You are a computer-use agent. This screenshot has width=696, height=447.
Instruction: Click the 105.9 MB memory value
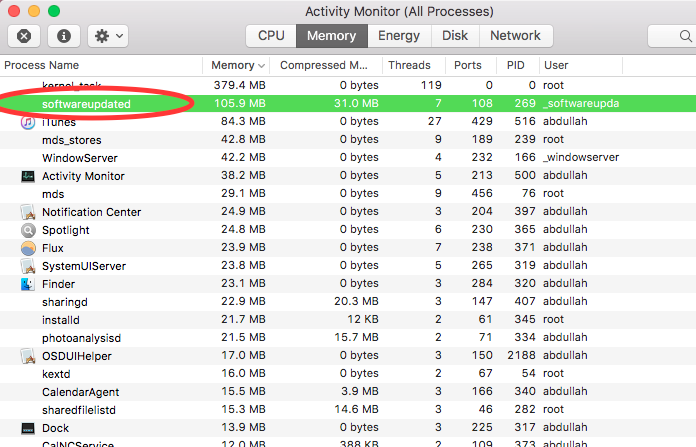pyautogui.click(x=240, y=103)
